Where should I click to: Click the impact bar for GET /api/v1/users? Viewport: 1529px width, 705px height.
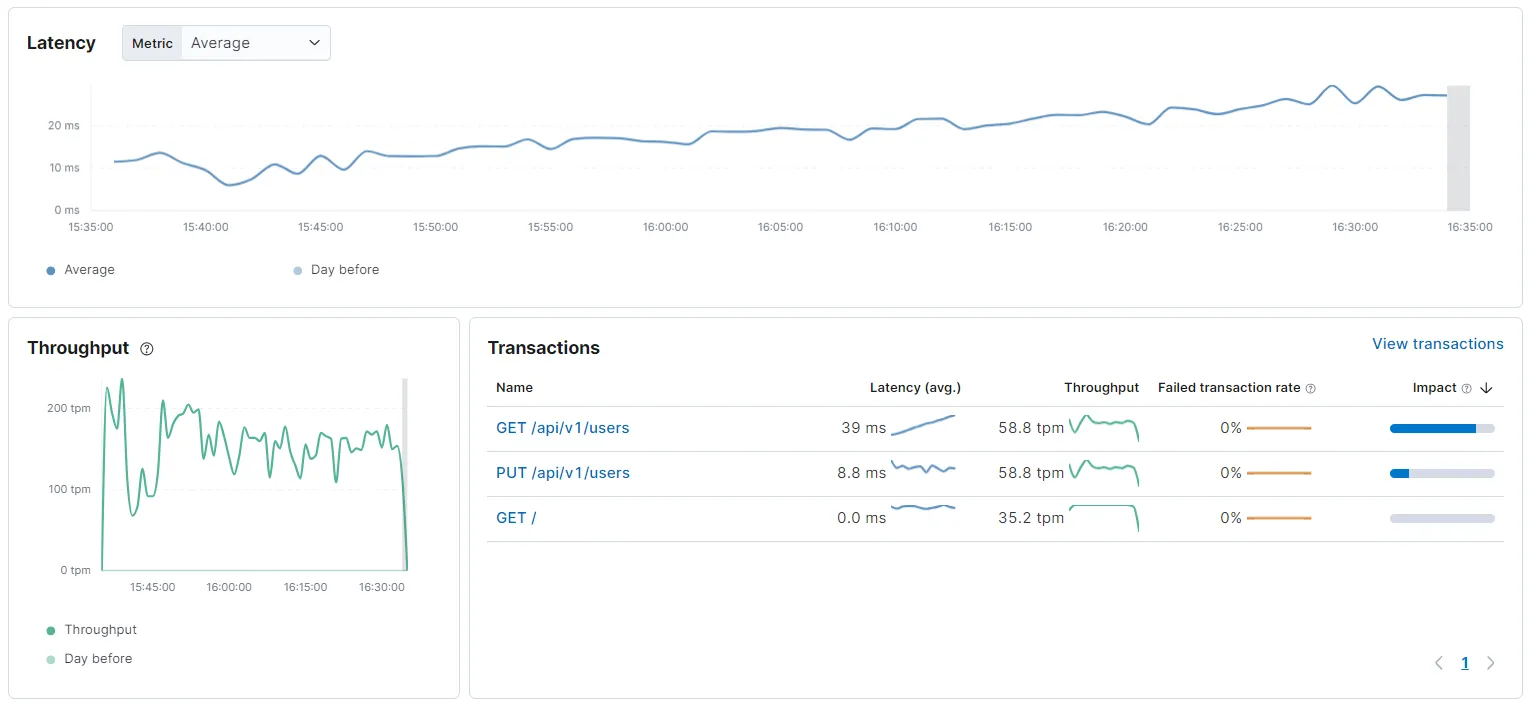pos(1442,428)
